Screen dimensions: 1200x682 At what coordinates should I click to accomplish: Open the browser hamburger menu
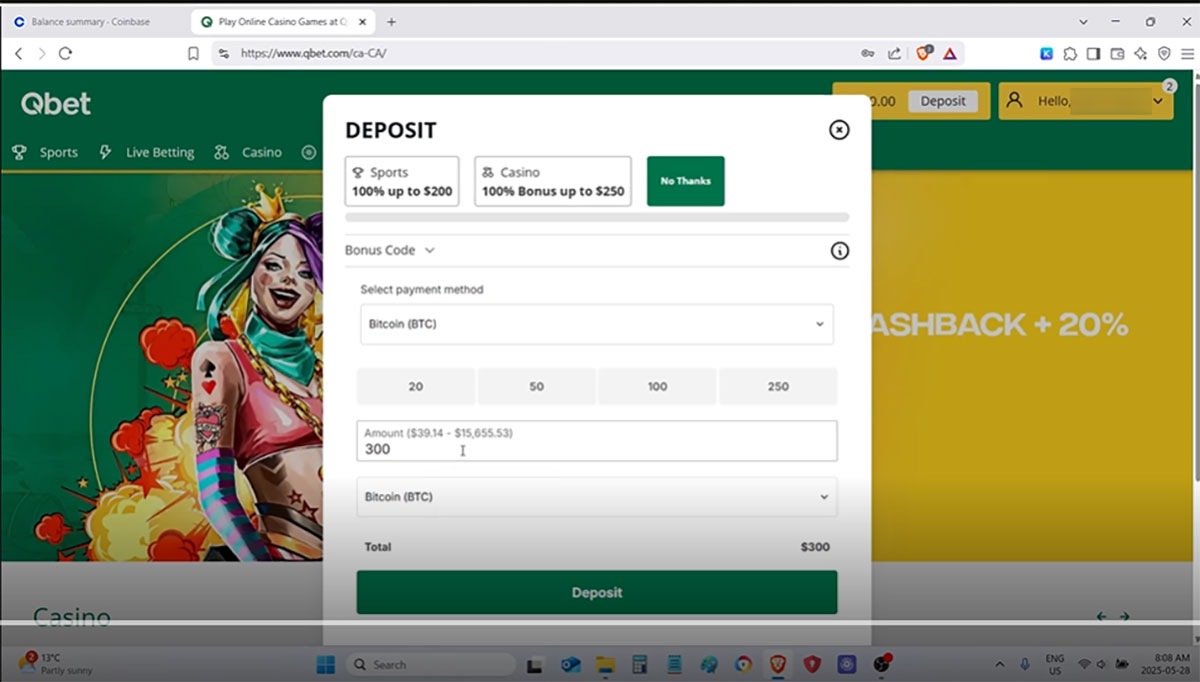pyautogui.click(x=1187, y=54)
